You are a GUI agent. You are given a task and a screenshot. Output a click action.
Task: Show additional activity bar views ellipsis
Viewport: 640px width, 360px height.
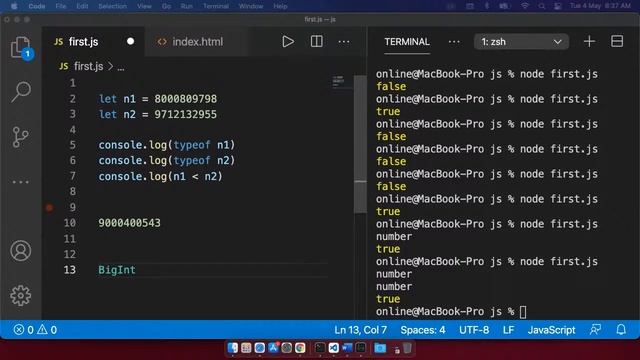[x=20, y=182]
